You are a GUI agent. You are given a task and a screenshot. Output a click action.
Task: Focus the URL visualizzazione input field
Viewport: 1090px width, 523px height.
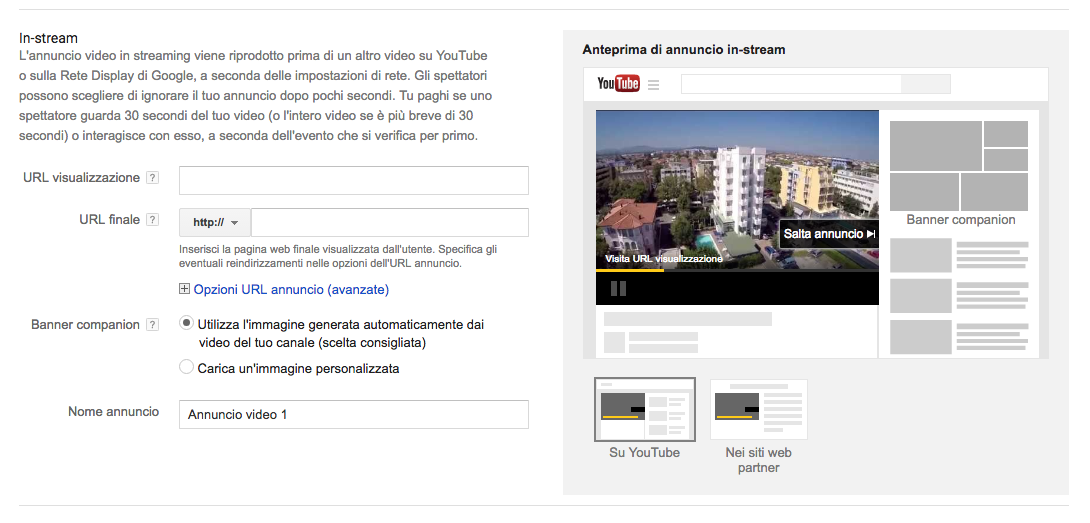354,180
